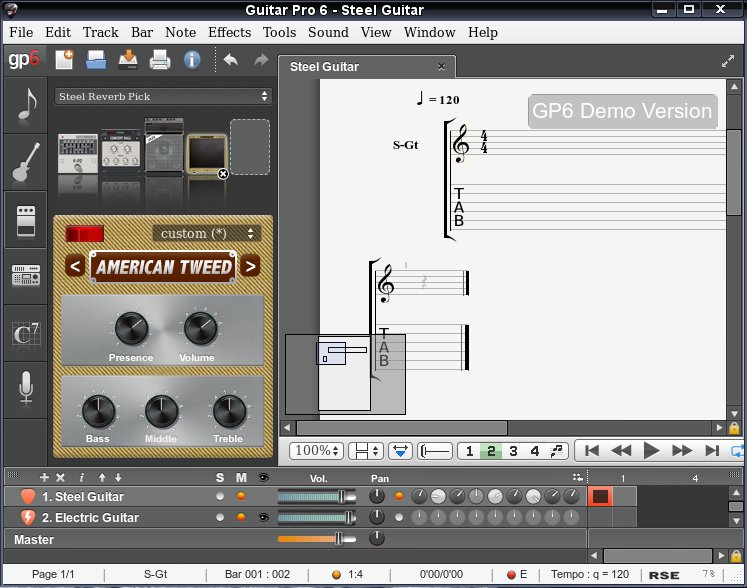747x588 pixels.
Task: Toggle the amp red power switch
Action: click(x=85, y=234)
